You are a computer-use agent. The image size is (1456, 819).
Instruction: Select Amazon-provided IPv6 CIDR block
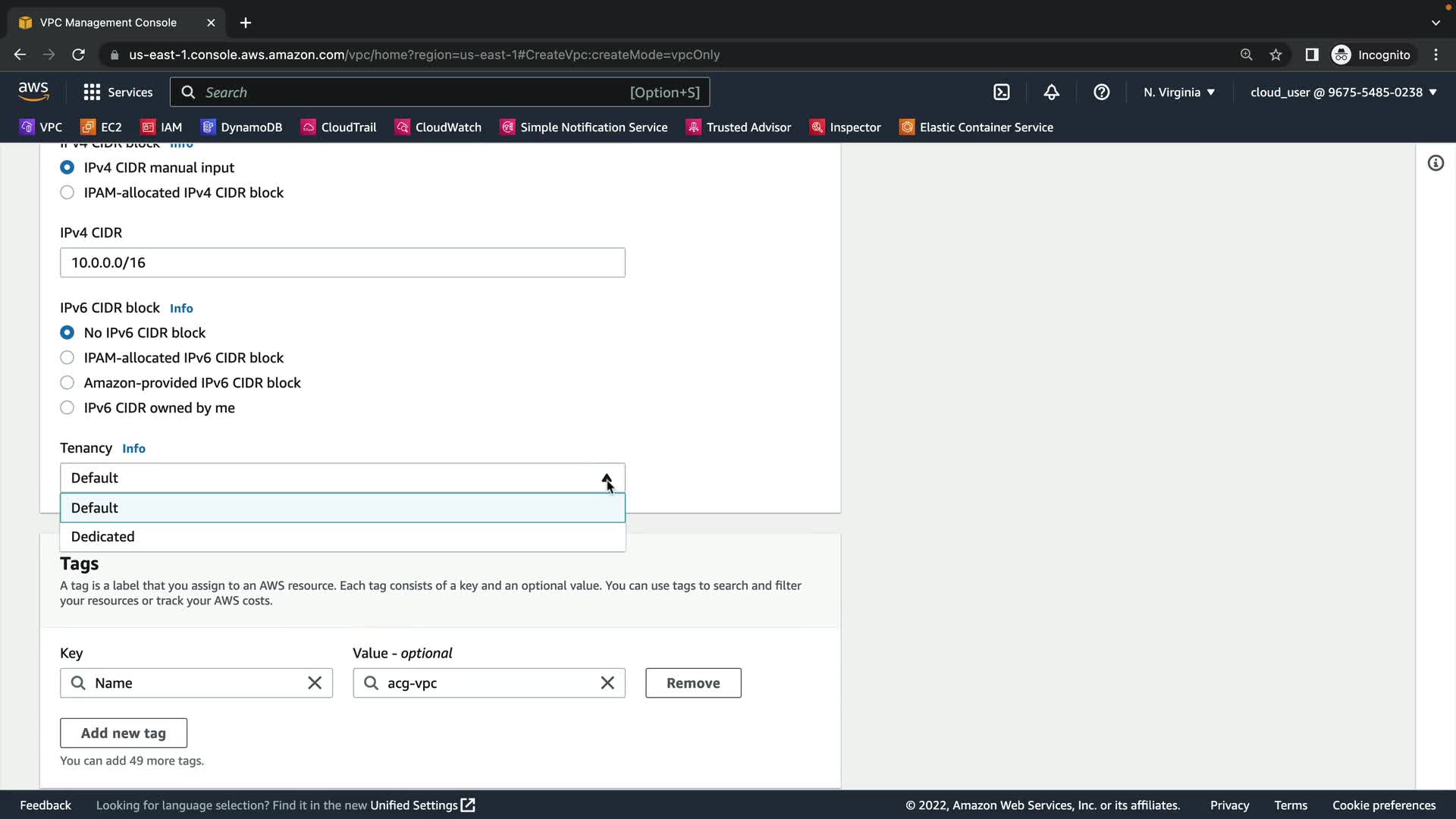tap(67, 383)
